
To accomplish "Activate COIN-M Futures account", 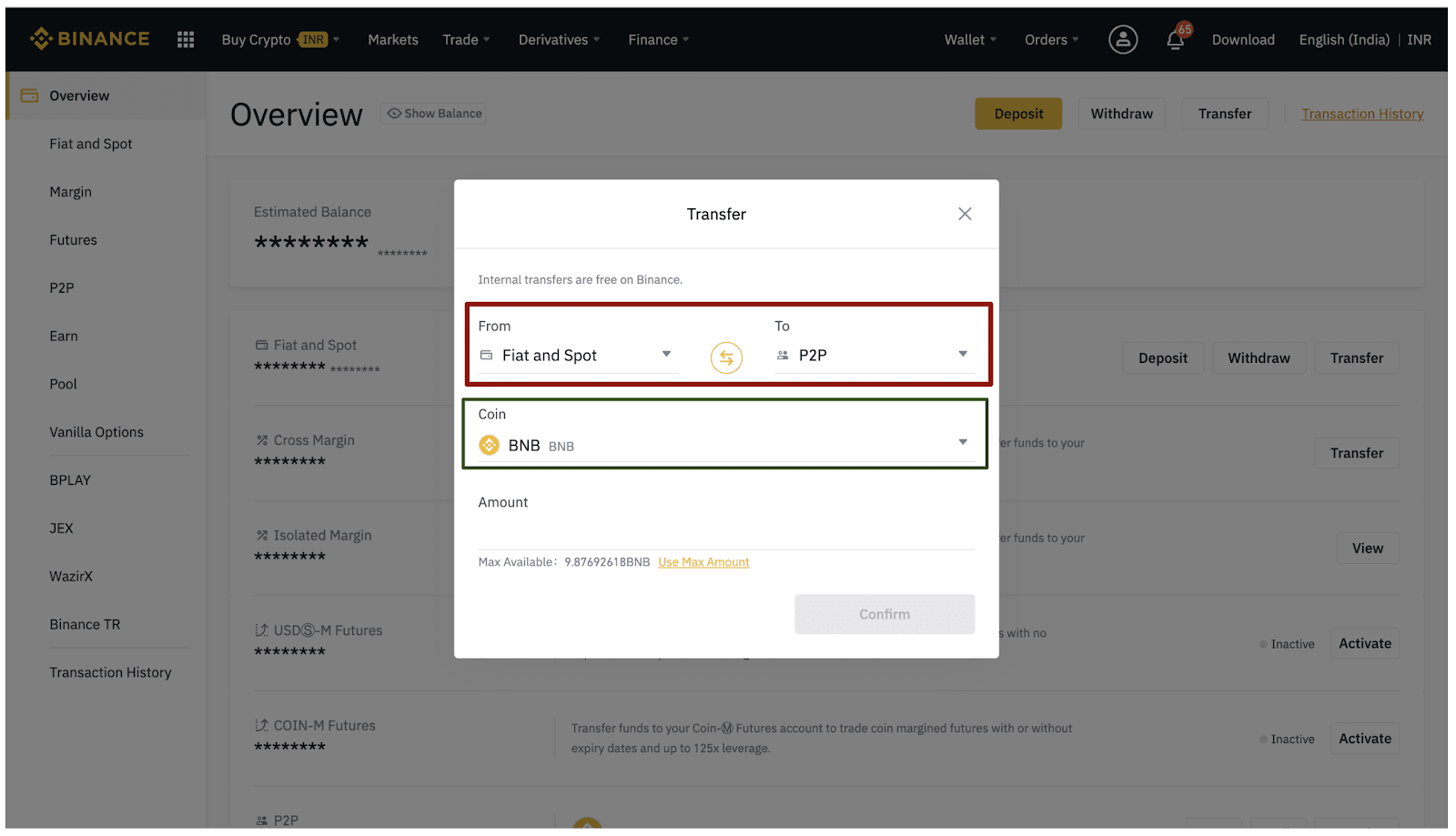I will (x=1365, y=739).
